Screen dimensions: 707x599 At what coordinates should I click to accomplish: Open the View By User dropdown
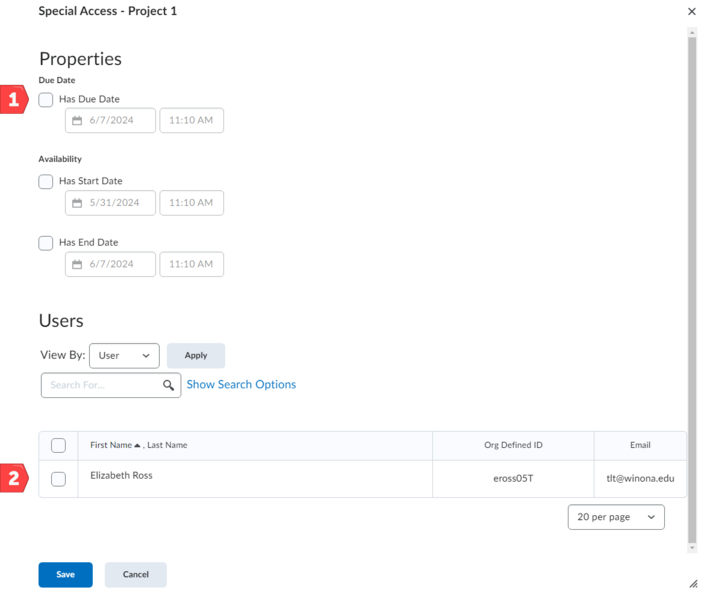(124, 355)
